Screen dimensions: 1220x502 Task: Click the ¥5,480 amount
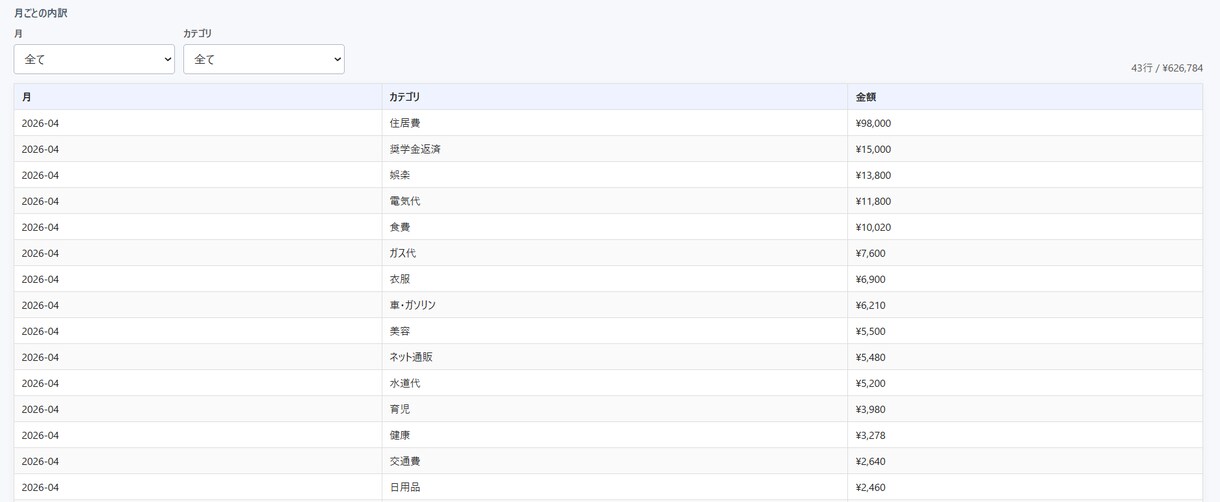click(870, 357)
